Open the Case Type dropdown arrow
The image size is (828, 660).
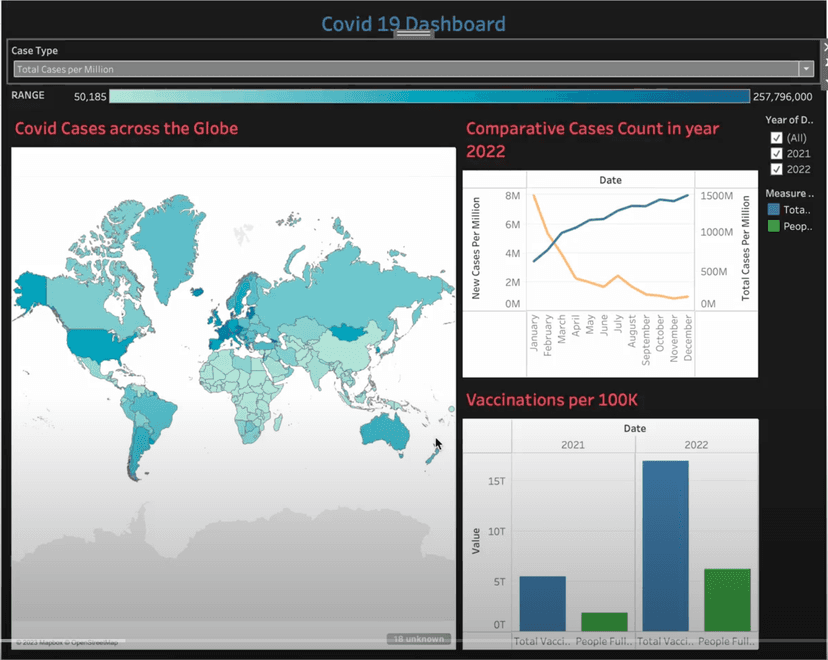(806, 69)
